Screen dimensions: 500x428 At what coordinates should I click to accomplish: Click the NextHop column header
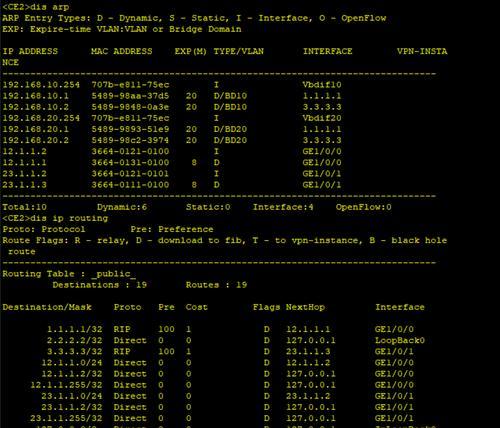(305, 307)
